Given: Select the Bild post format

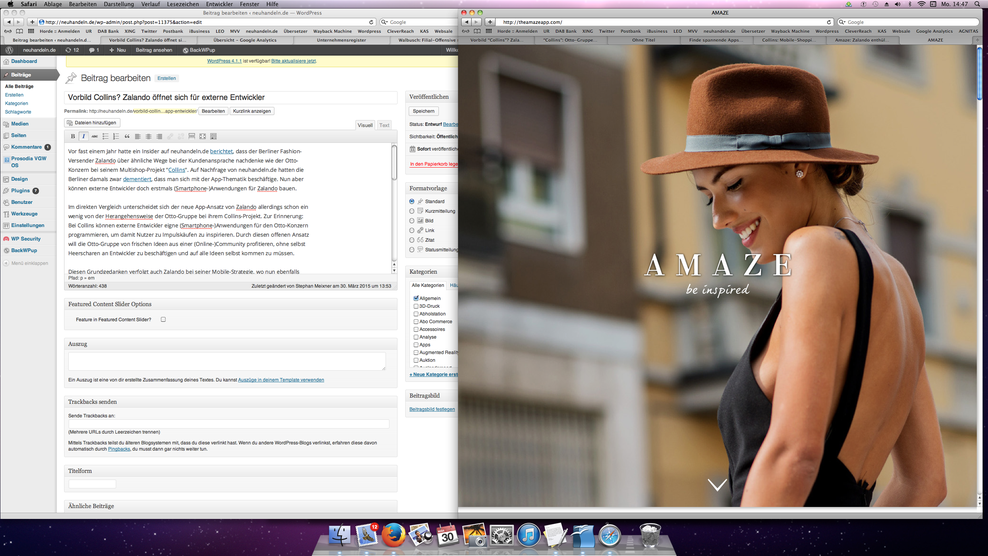Looking at the screenshot, I should pos(412,221).
